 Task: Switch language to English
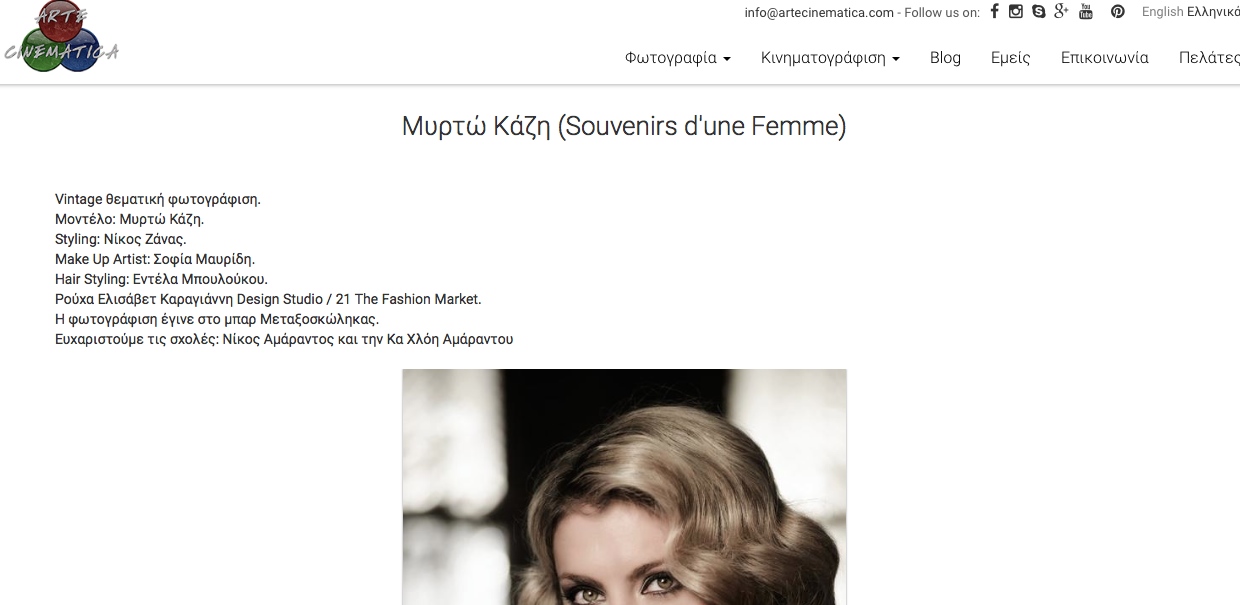(x=1162, y=12)
